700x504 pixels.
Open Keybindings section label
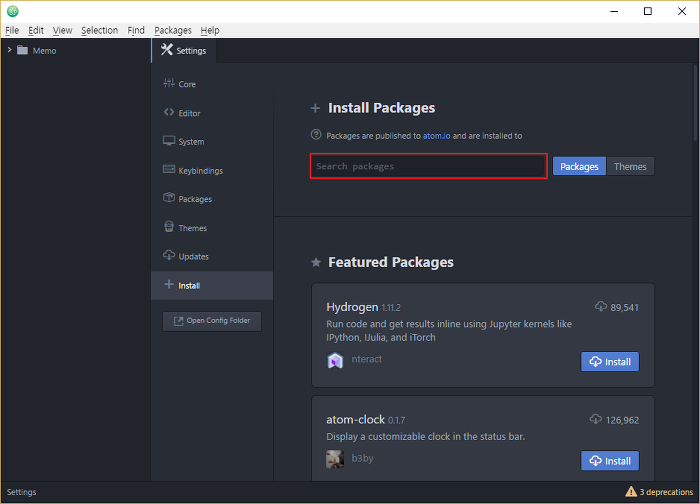pyautogui.click(x=200, y=171)
